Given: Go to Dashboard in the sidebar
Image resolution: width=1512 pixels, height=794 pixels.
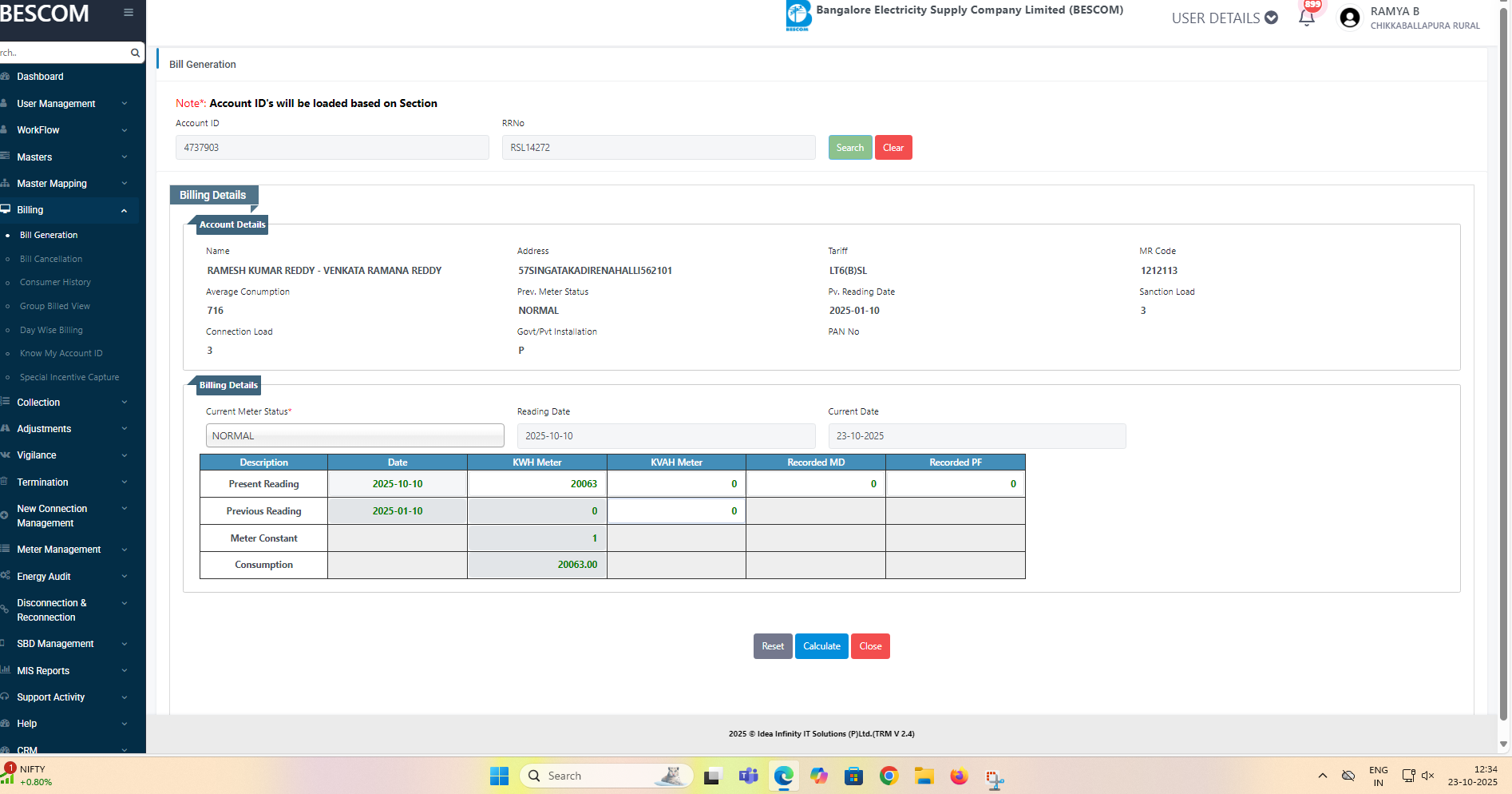Looking at the screenshot, I should pyautogui.click(x=40, y=77).
